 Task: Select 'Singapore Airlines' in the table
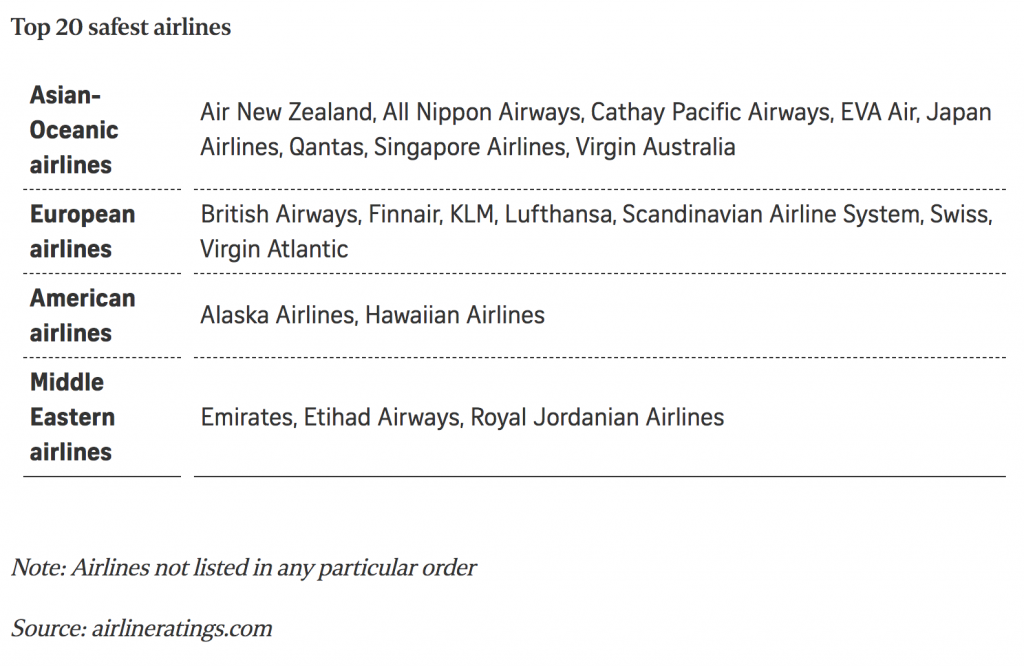pos(469,147)
